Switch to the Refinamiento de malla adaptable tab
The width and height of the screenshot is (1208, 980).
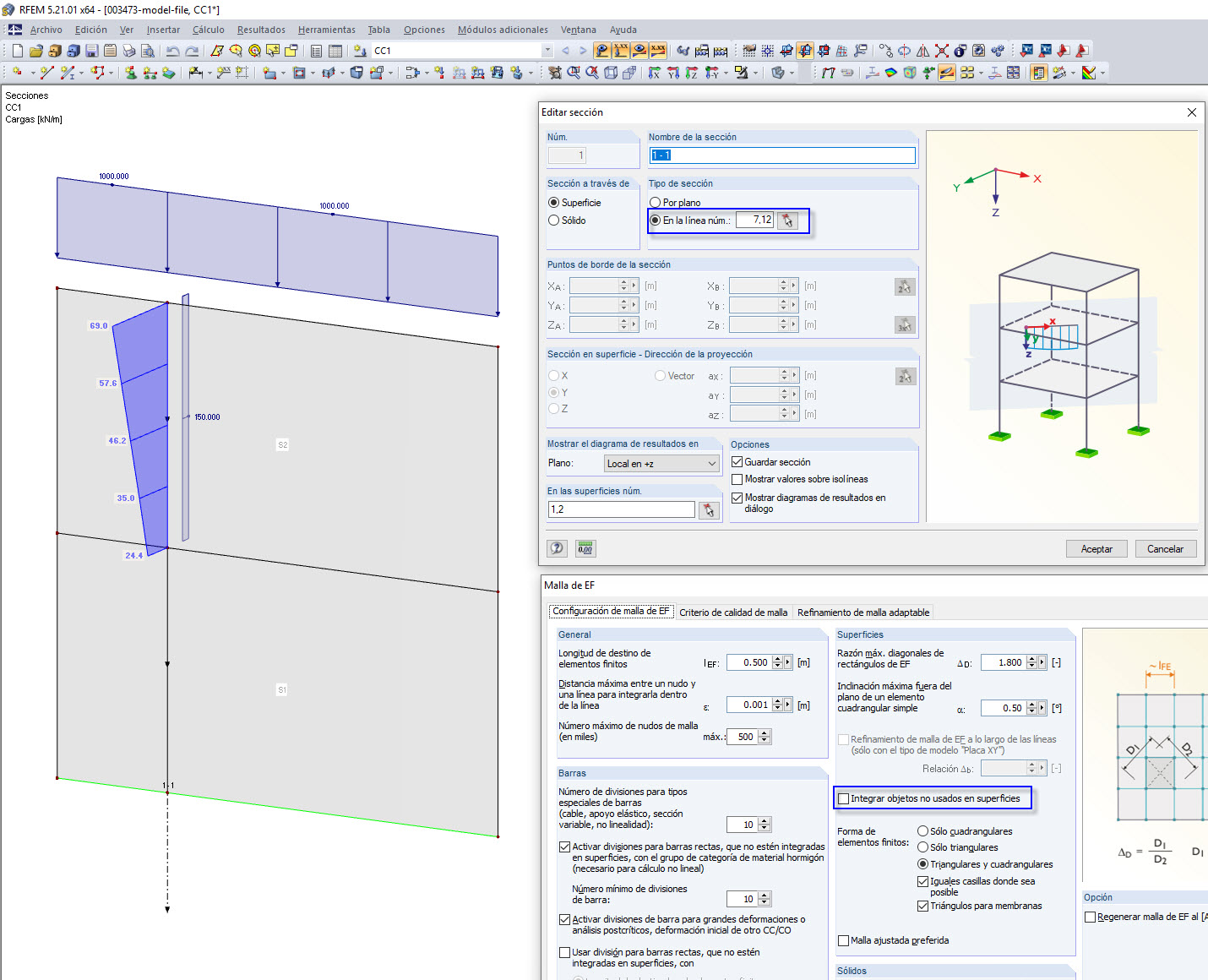[863, 612]
